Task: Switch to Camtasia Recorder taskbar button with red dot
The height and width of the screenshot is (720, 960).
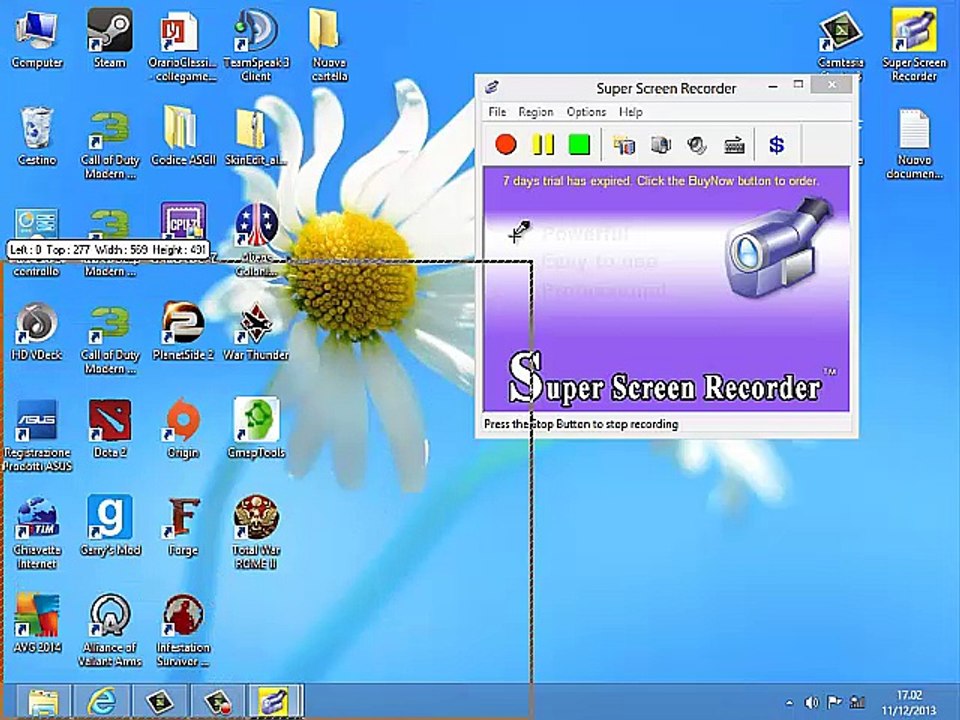Action: [x=218, y=702]
